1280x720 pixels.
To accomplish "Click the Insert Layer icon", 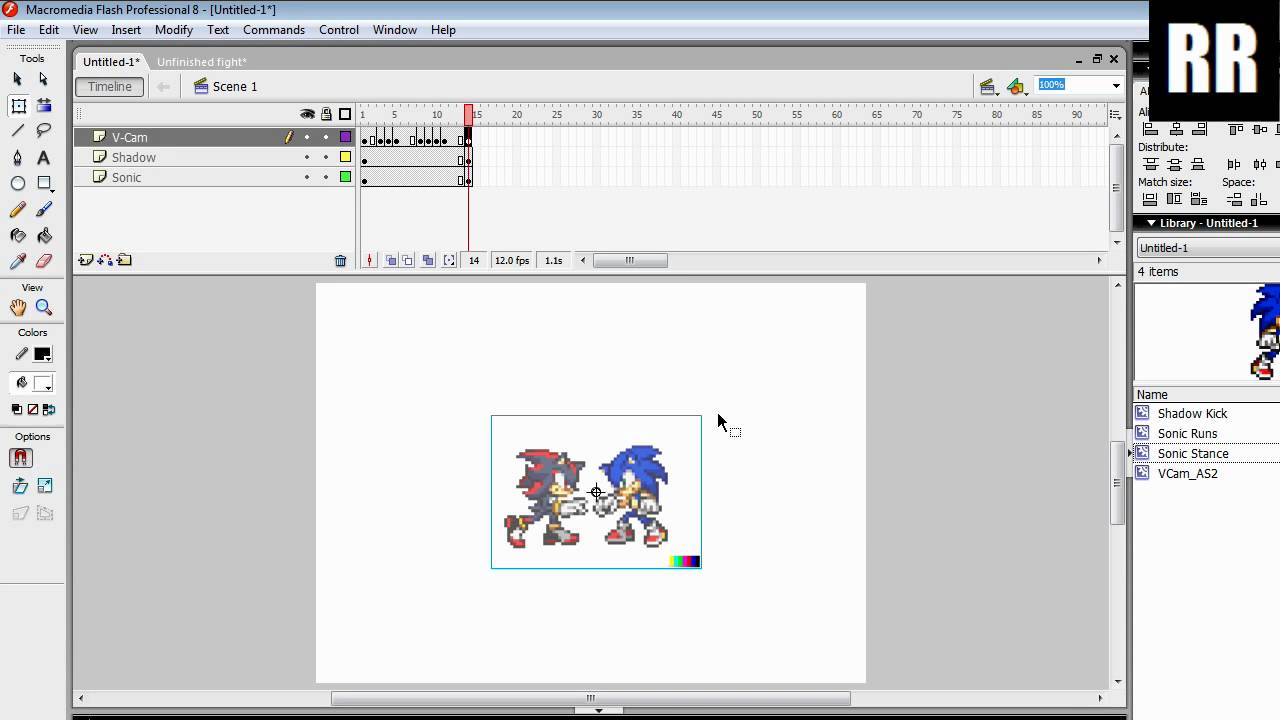I will click(86, 260).
